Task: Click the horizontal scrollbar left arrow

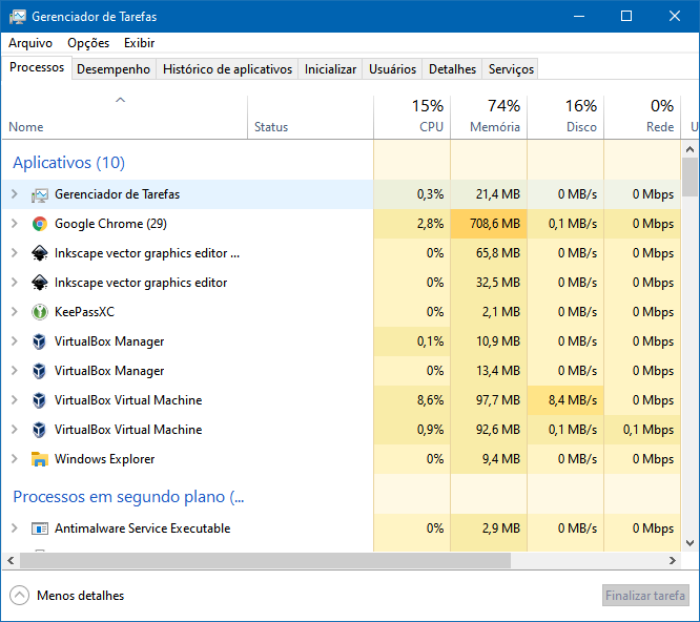Action: [x=11, y=560]
